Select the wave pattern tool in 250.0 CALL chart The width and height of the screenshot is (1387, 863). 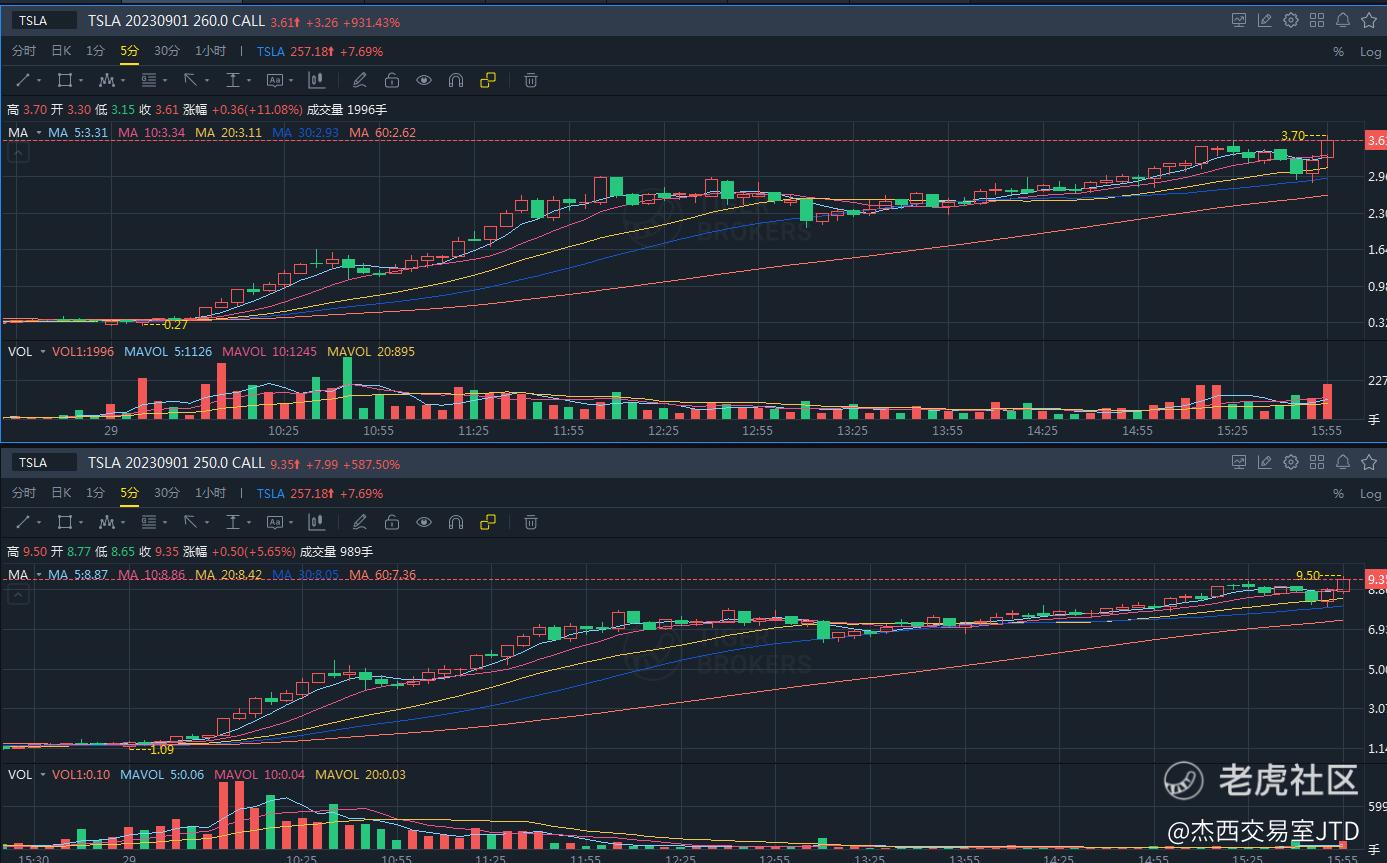coord(107,522)
